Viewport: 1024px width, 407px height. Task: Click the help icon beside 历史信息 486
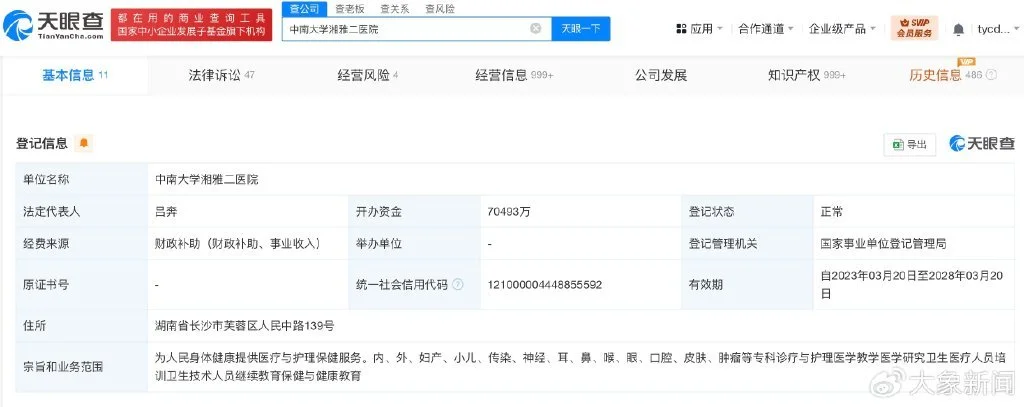pos(991,75)
